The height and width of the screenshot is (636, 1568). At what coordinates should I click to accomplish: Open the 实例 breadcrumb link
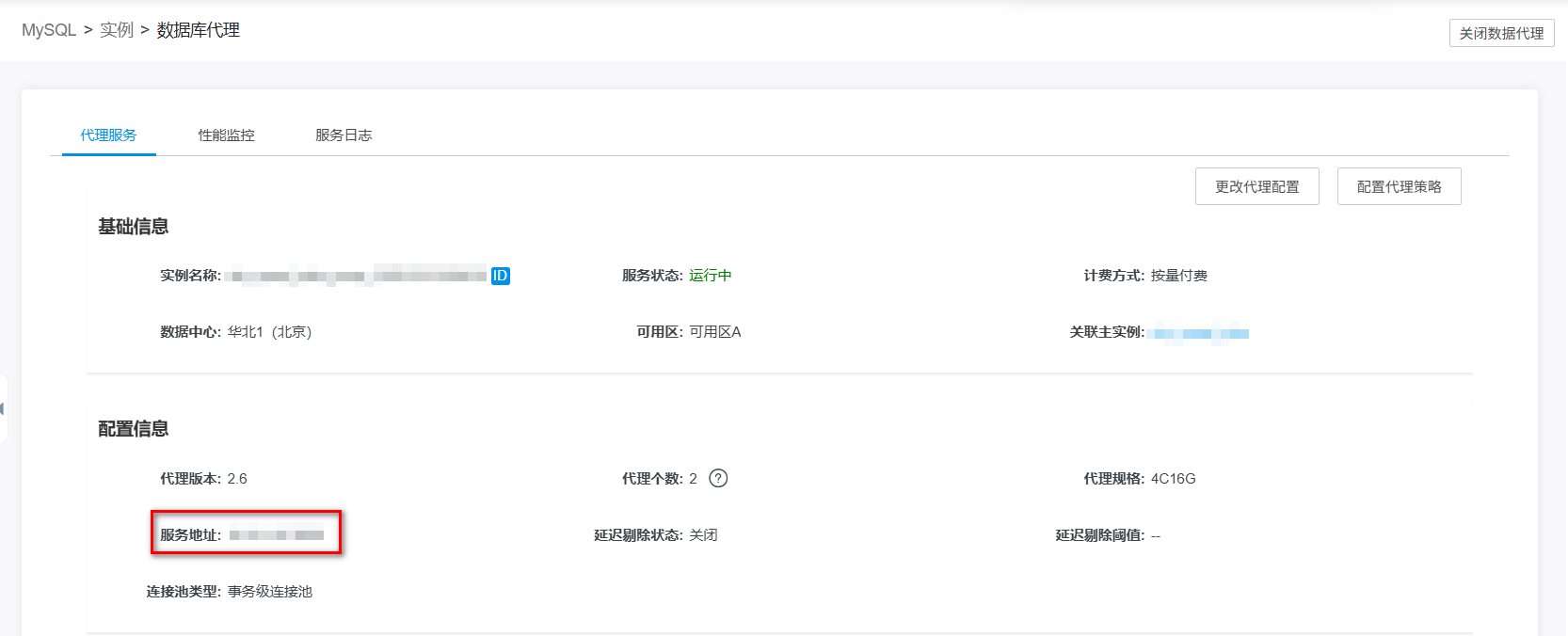click(x=117, y=30)
